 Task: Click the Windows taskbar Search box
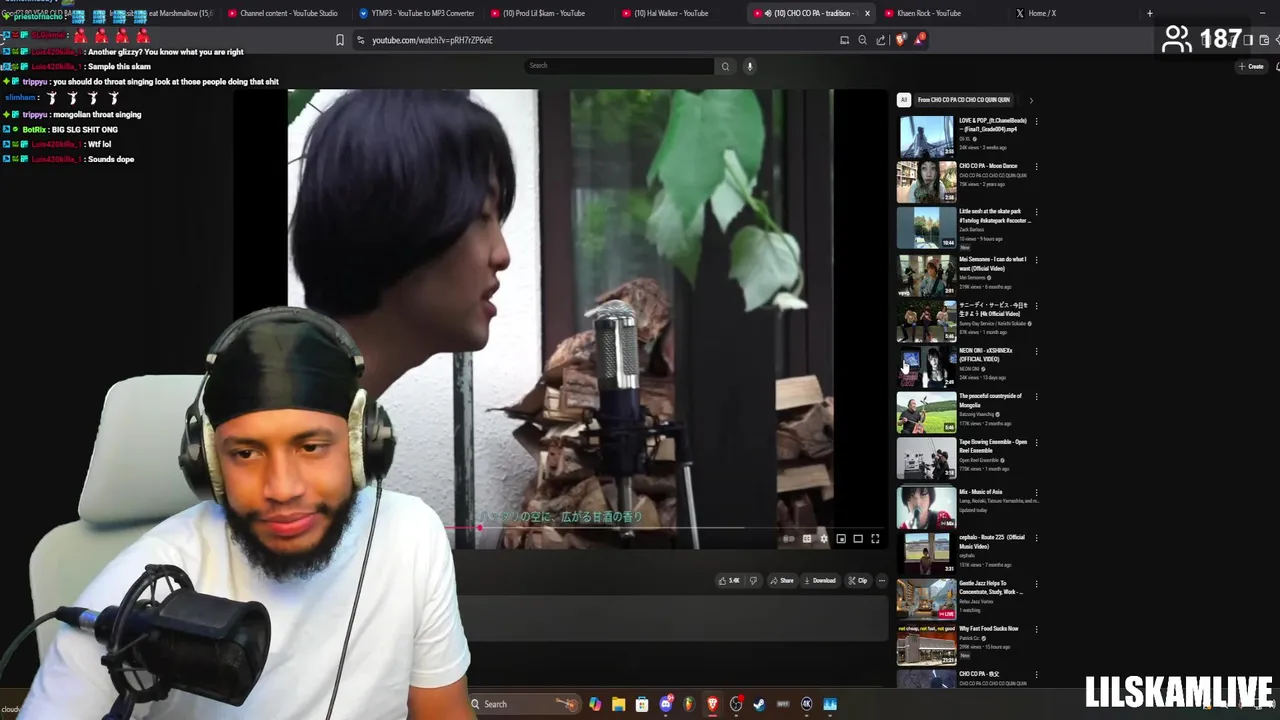(524, 704)
